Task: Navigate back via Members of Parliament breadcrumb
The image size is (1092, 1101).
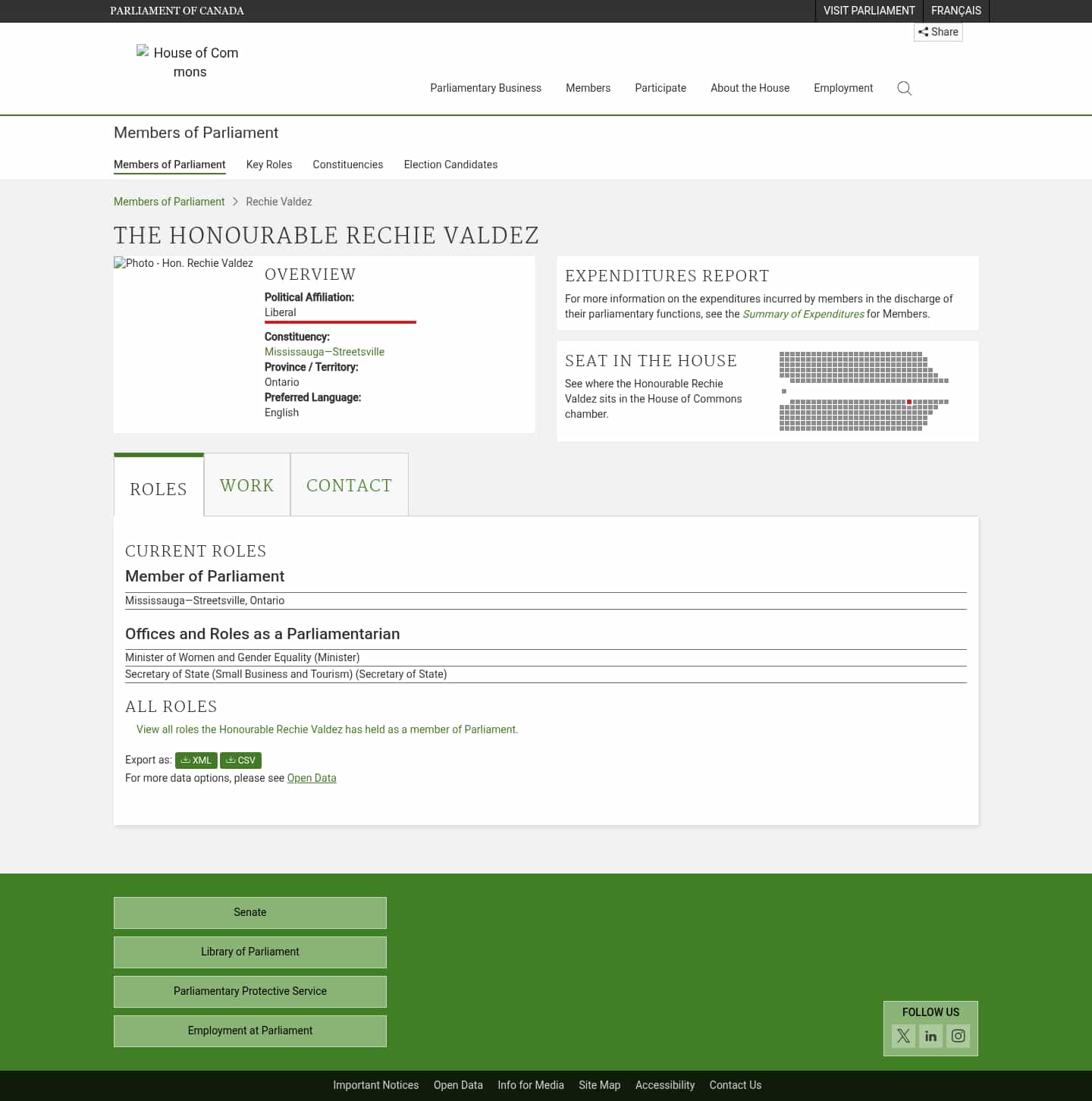Action: pyautogui.click(x=168, y=201)
